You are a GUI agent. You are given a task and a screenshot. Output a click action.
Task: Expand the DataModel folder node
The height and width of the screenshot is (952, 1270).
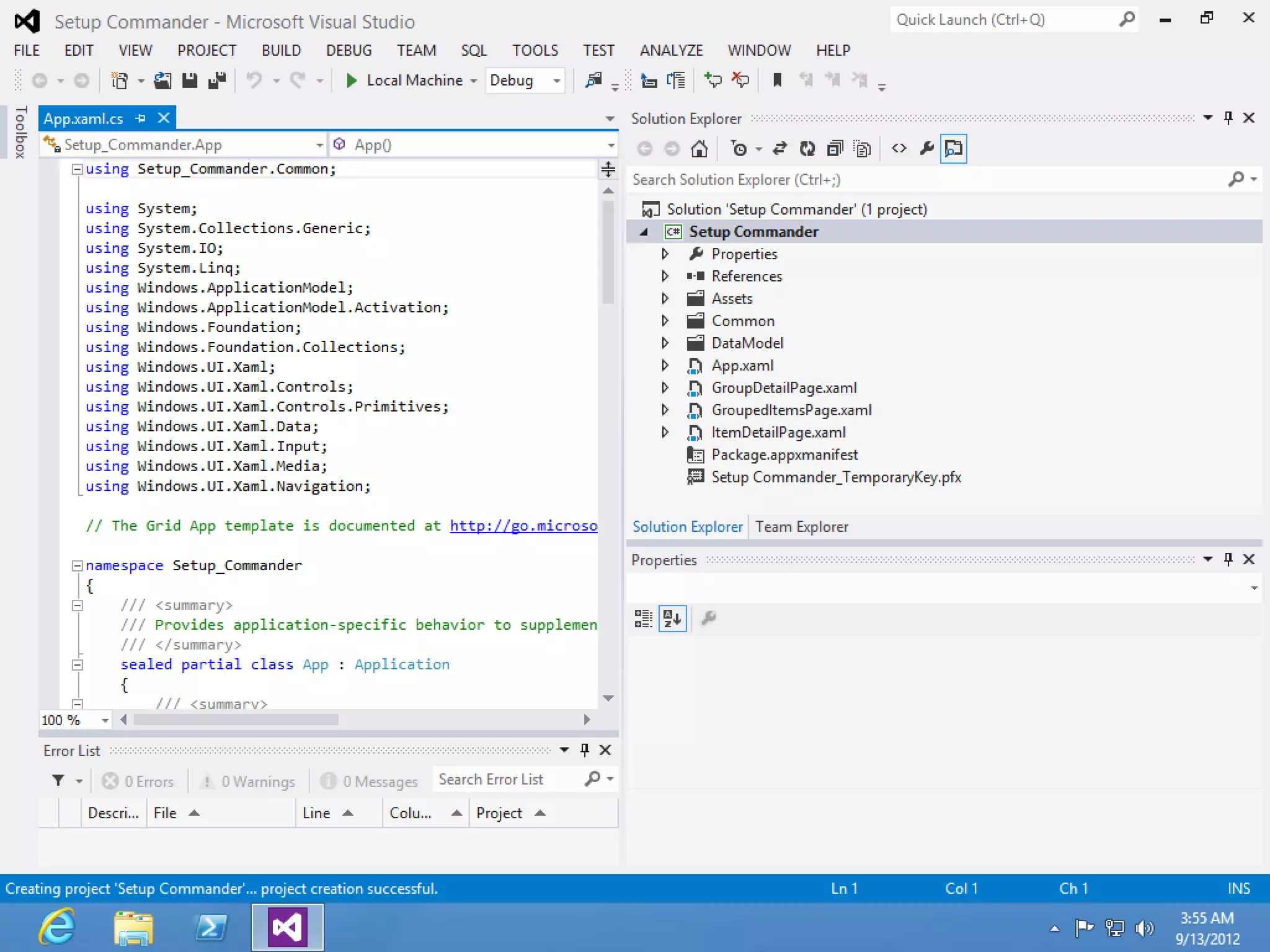pyautogui.click(x=665, y=343)
